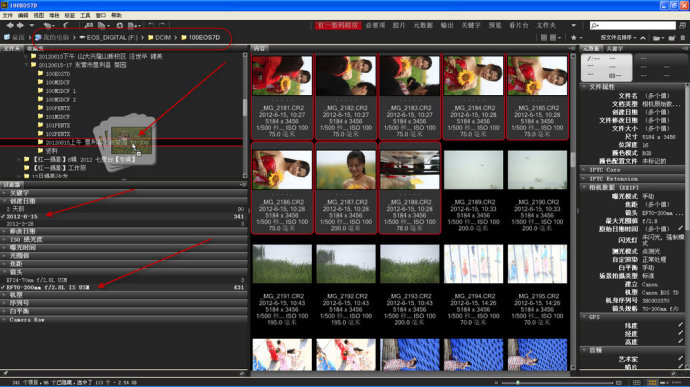Image resolution: width=690 pixels, height=387 pixels.
Task: Select folder 101MSDCF in the tree
Action: click(x=58, y=117)
